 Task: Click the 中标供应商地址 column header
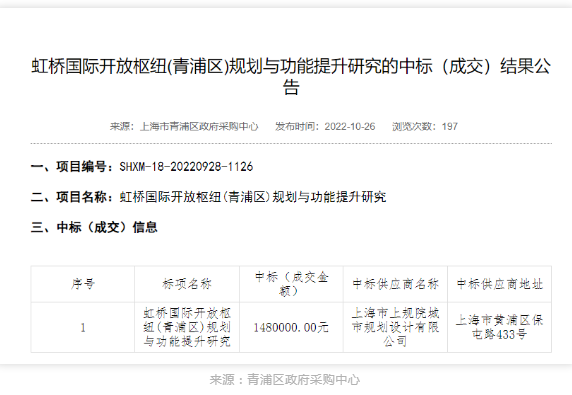(499, 284)
